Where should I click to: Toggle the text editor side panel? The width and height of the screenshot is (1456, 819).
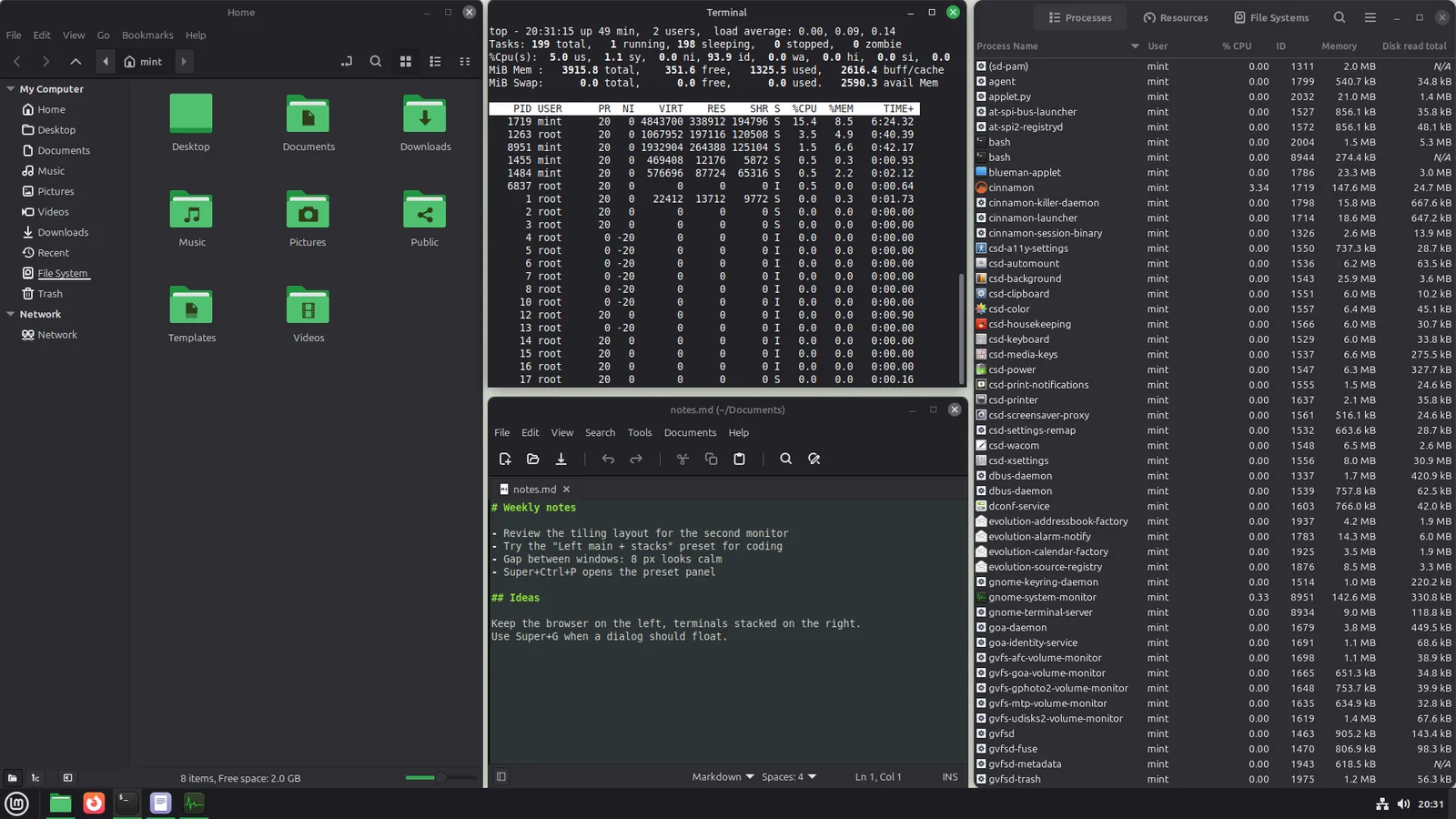coord(501,777)
